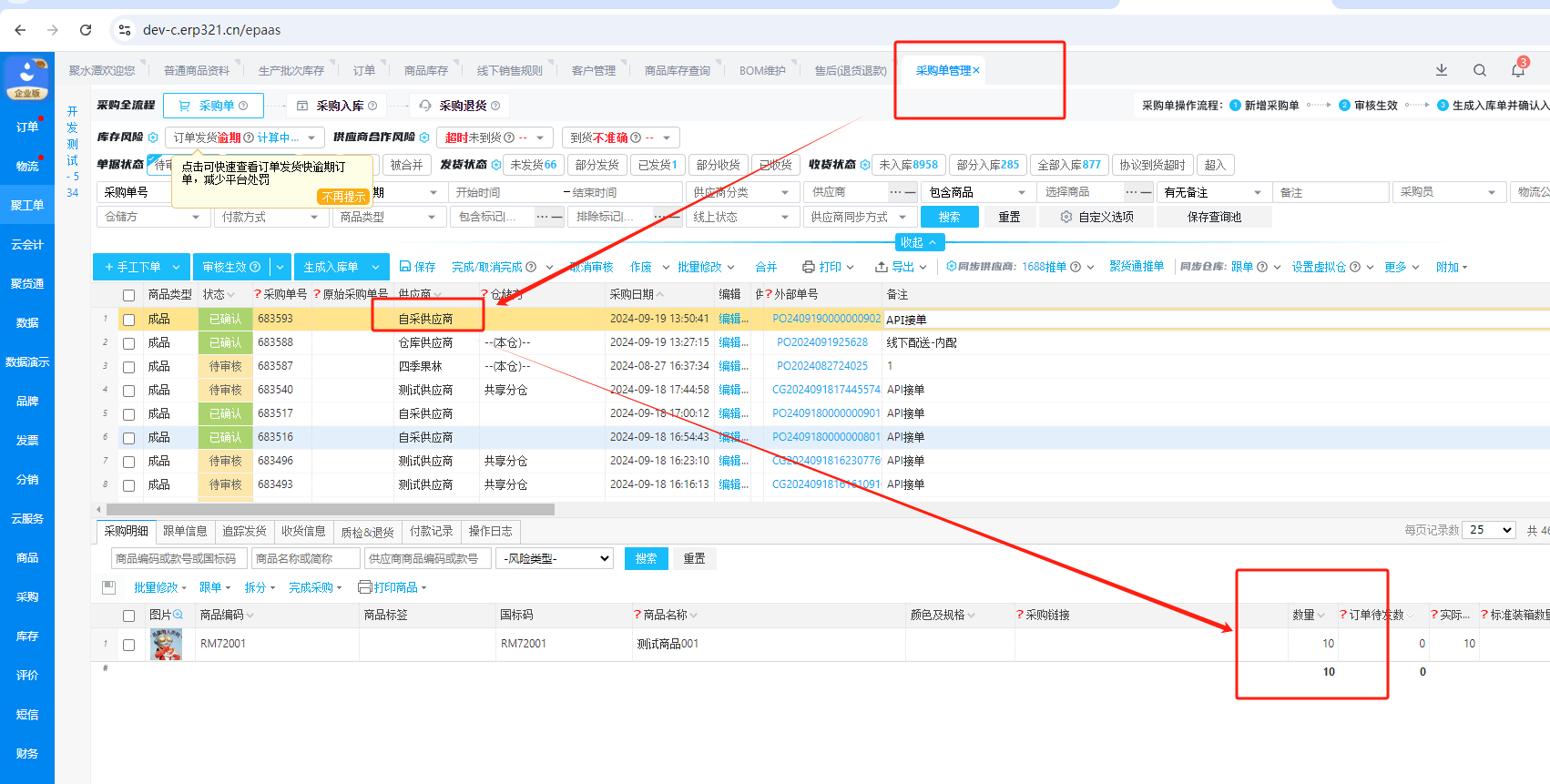Switch to the 收货信息 tab
Screen dimensions: 1550x784
(303, 531)
